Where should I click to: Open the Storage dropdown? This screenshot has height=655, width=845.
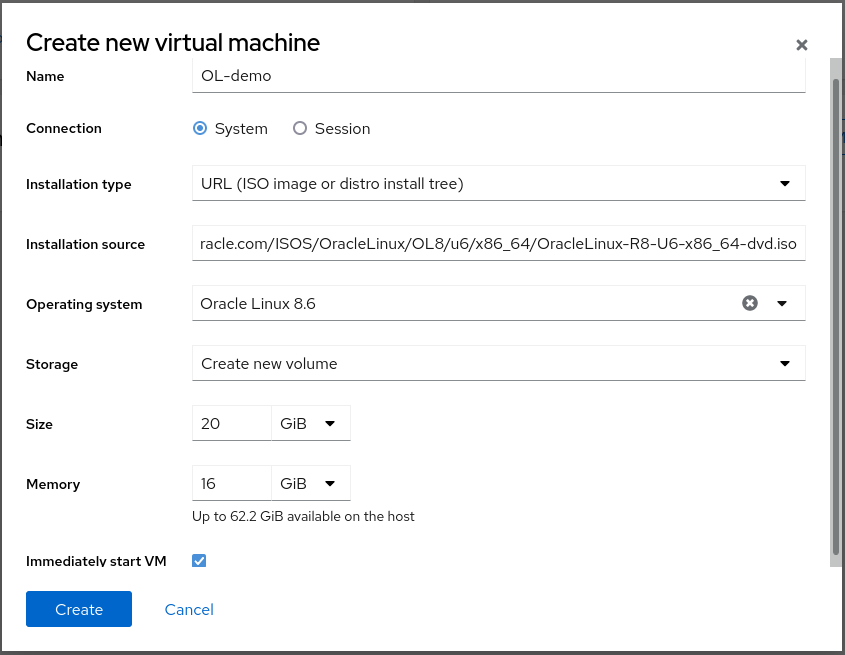(498, 363)
